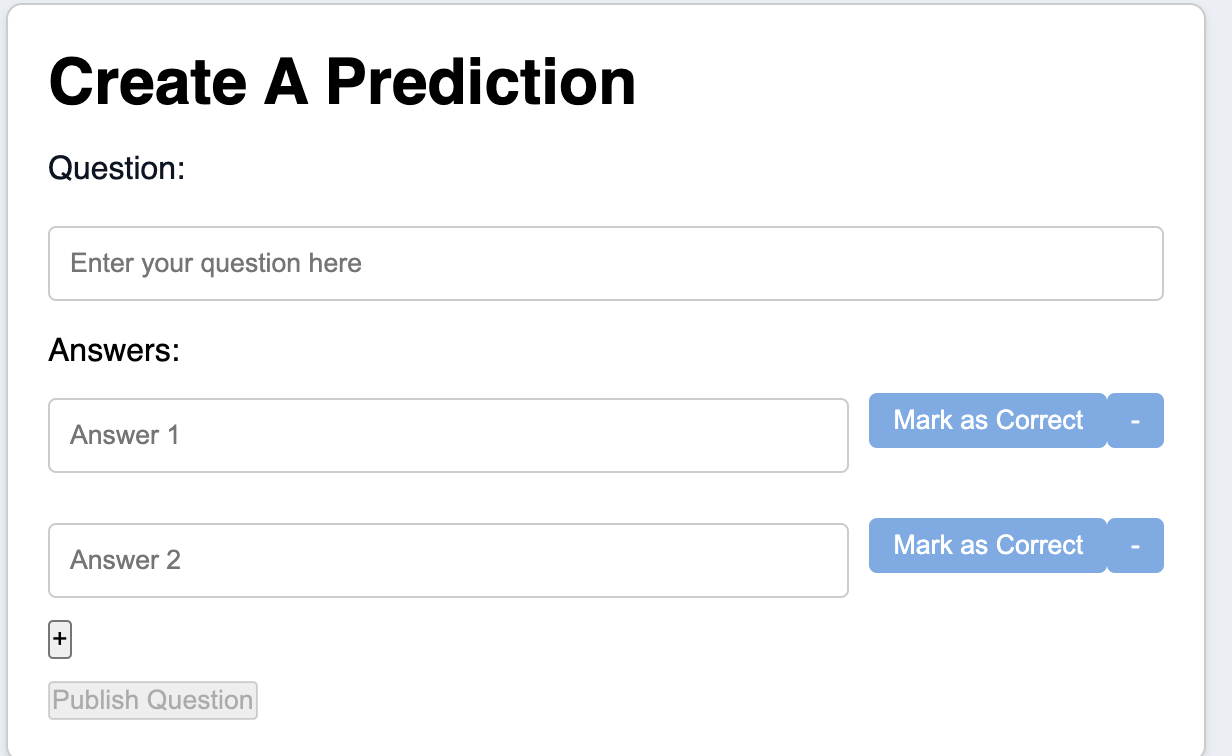Screen dimensions: 1232x756
Task: Mark Answer 2 as correct
Action: [x=988, y=545]
